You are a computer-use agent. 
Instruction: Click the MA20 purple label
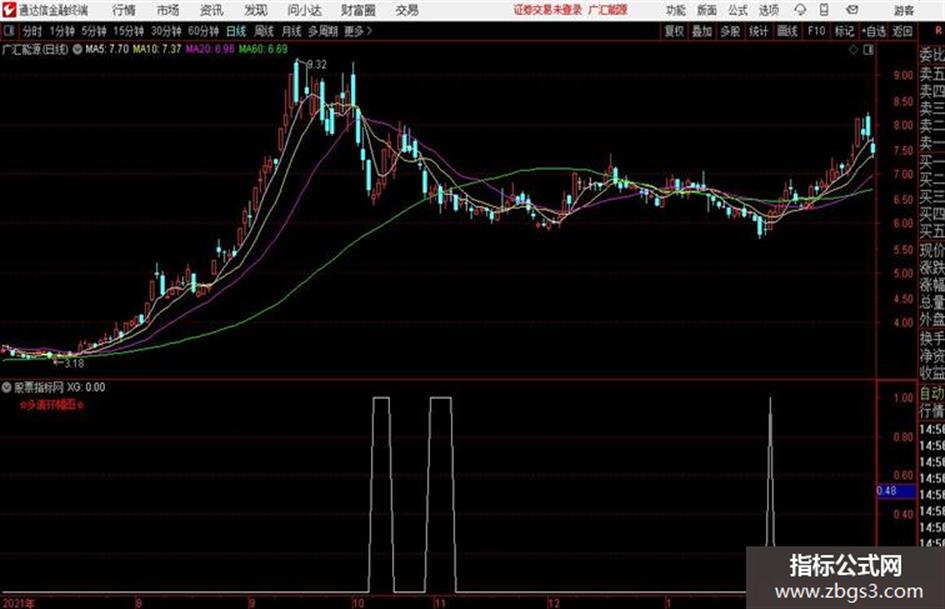210,49
